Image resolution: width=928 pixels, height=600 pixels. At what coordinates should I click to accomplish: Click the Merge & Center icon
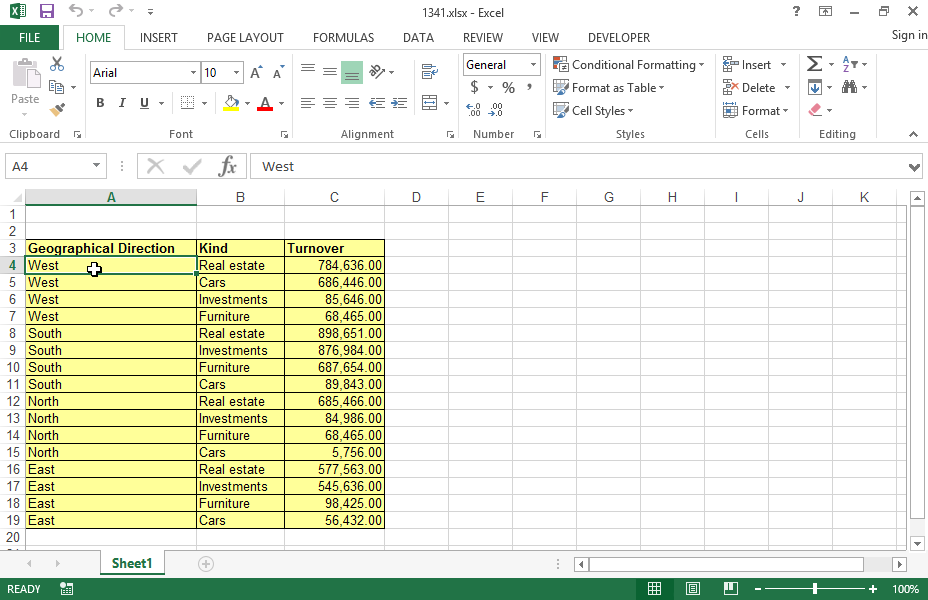(x=430, y=103)
